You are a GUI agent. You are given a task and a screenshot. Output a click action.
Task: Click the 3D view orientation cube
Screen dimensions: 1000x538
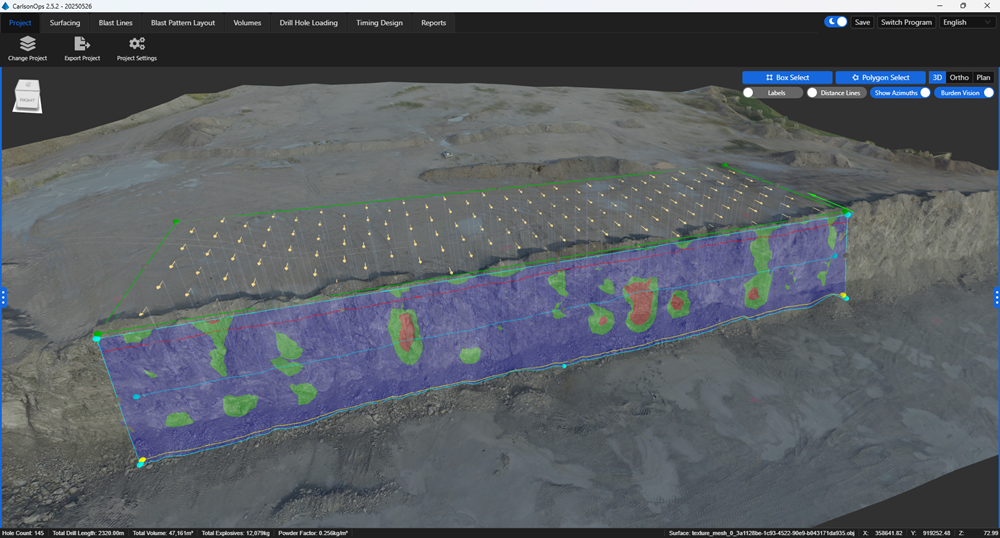coord(27,98)
